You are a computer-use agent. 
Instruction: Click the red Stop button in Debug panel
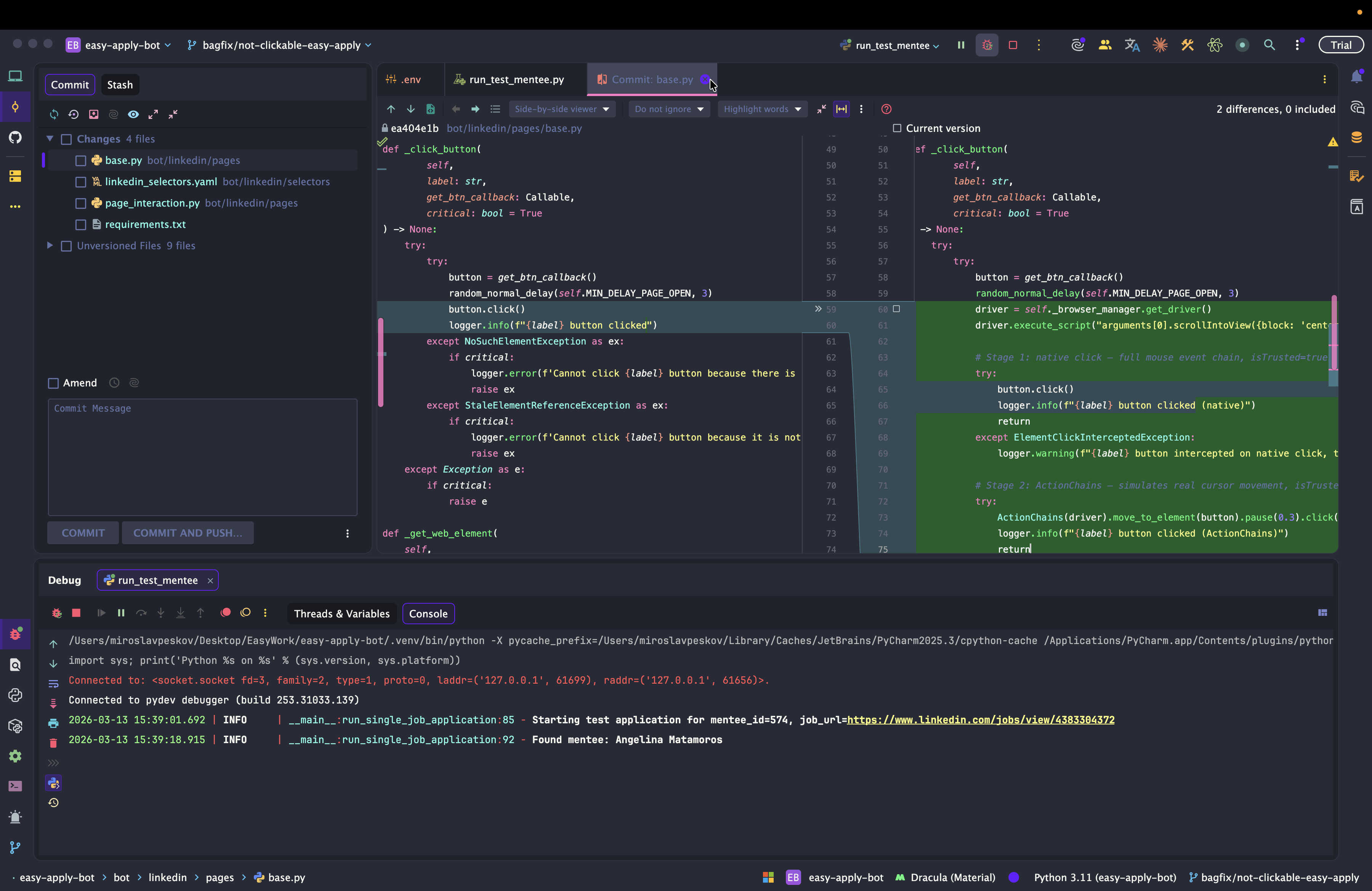(x=76, y=613)
